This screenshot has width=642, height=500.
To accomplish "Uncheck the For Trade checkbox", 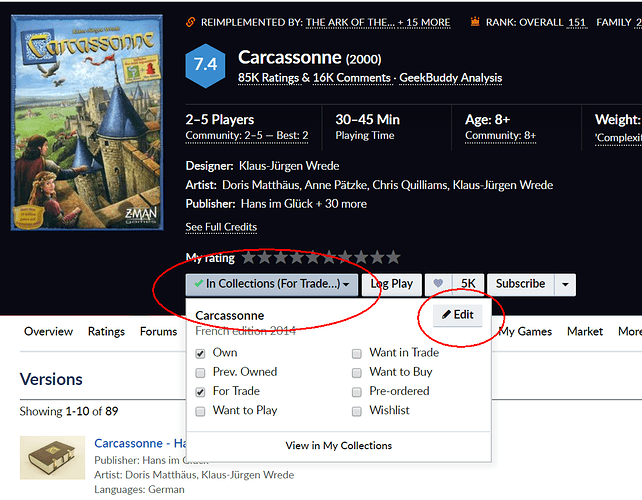I will pos(200,392).
